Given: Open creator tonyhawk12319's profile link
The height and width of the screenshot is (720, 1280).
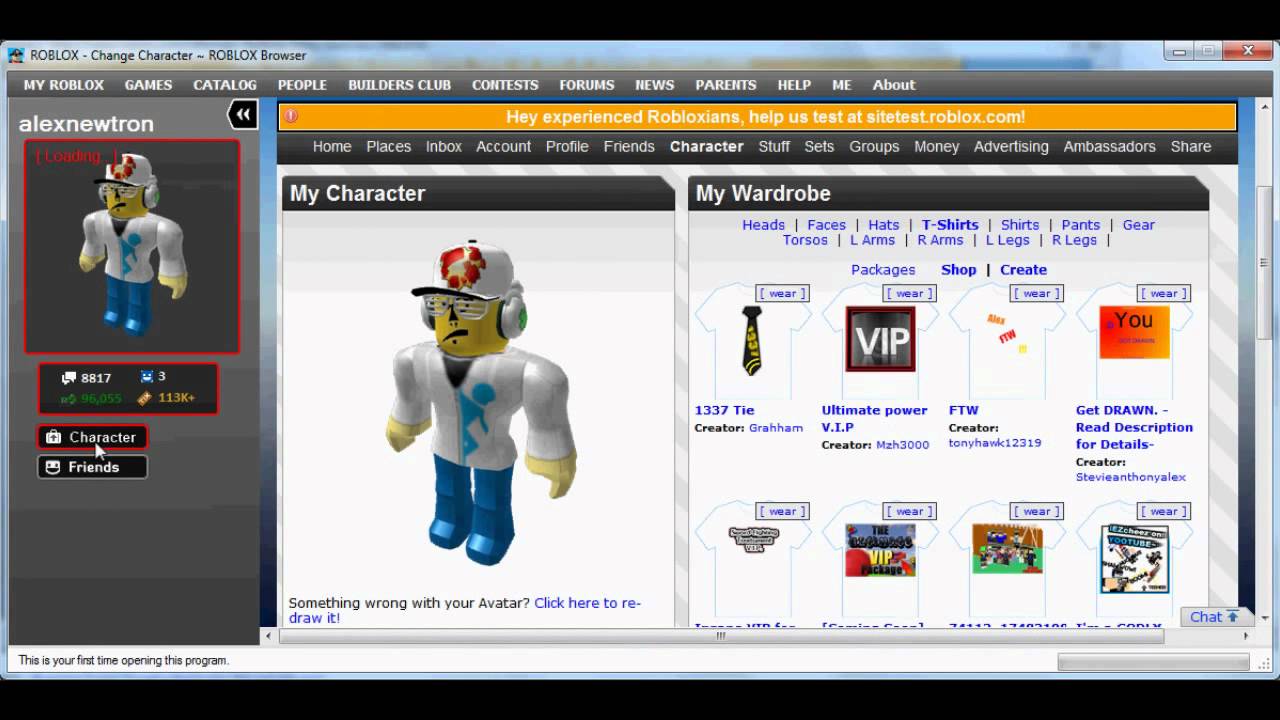Looking at the screenshot, I should [x=995, y=443].
